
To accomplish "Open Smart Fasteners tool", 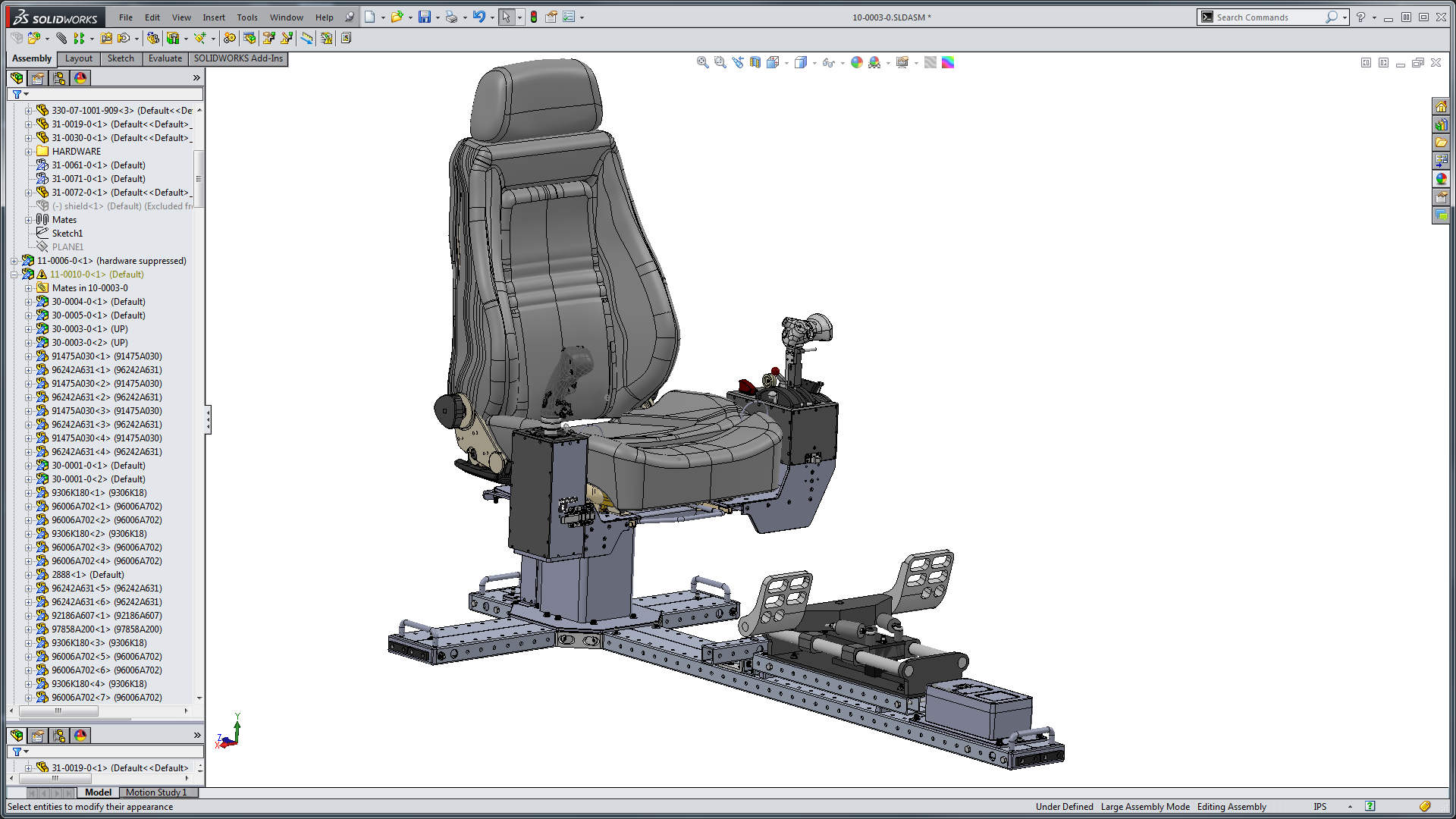I will [x=106, y=38].
